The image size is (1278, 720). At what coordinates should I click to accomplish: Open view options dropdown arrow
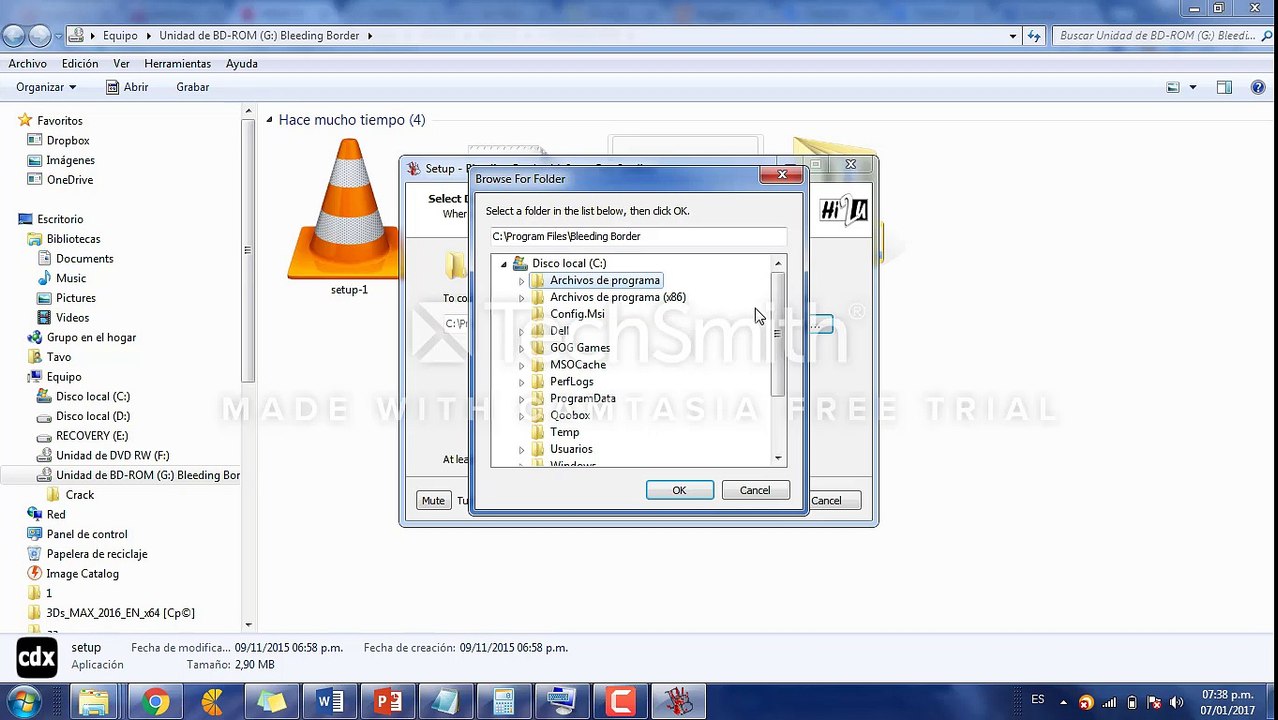tap(1192, 87)
